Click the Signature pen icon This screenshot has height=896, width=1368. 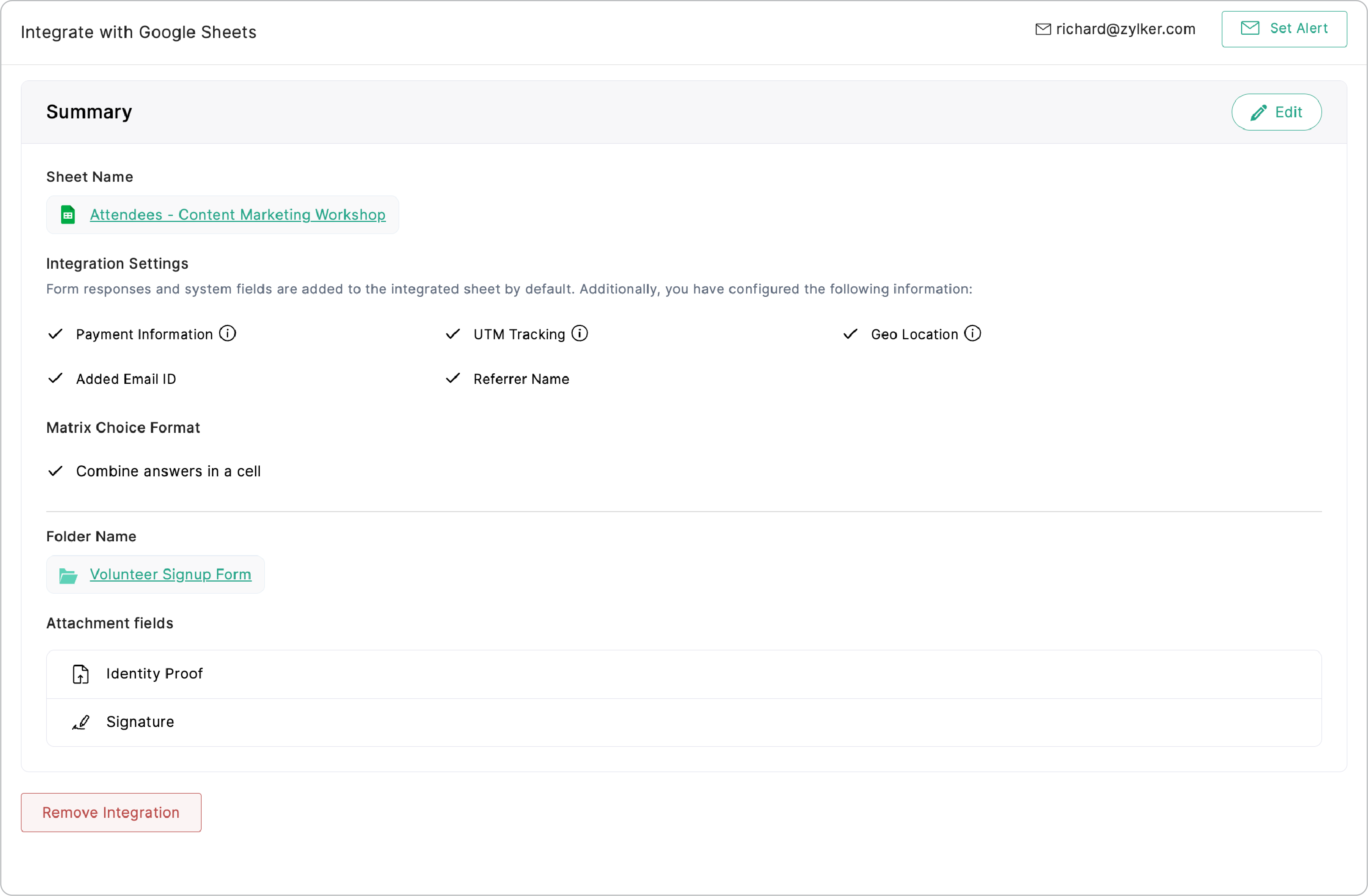coord(81,723)
